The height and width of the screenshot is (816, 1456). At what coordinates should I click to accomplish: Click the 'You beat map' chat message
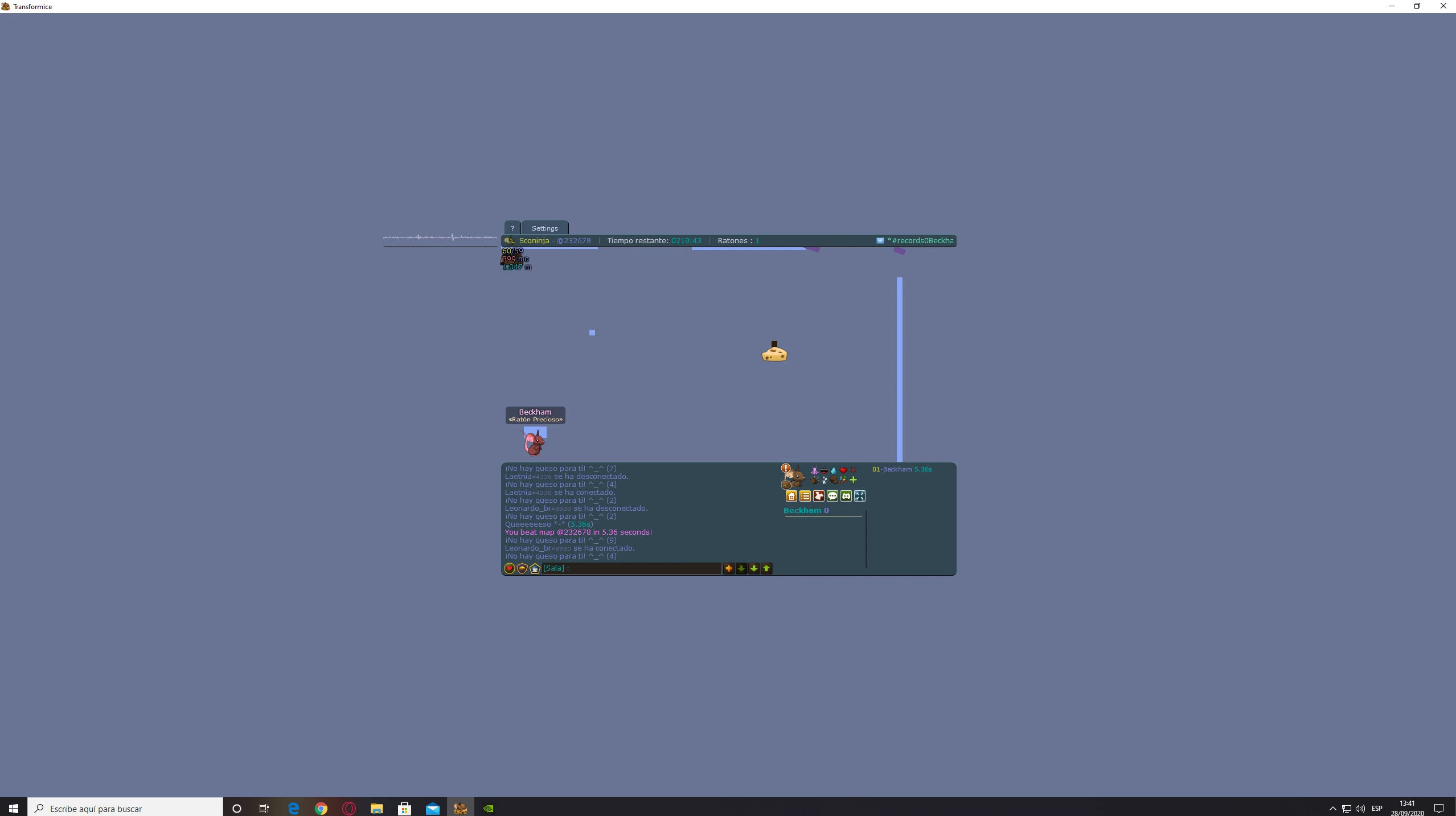click(x=579, y=532)
